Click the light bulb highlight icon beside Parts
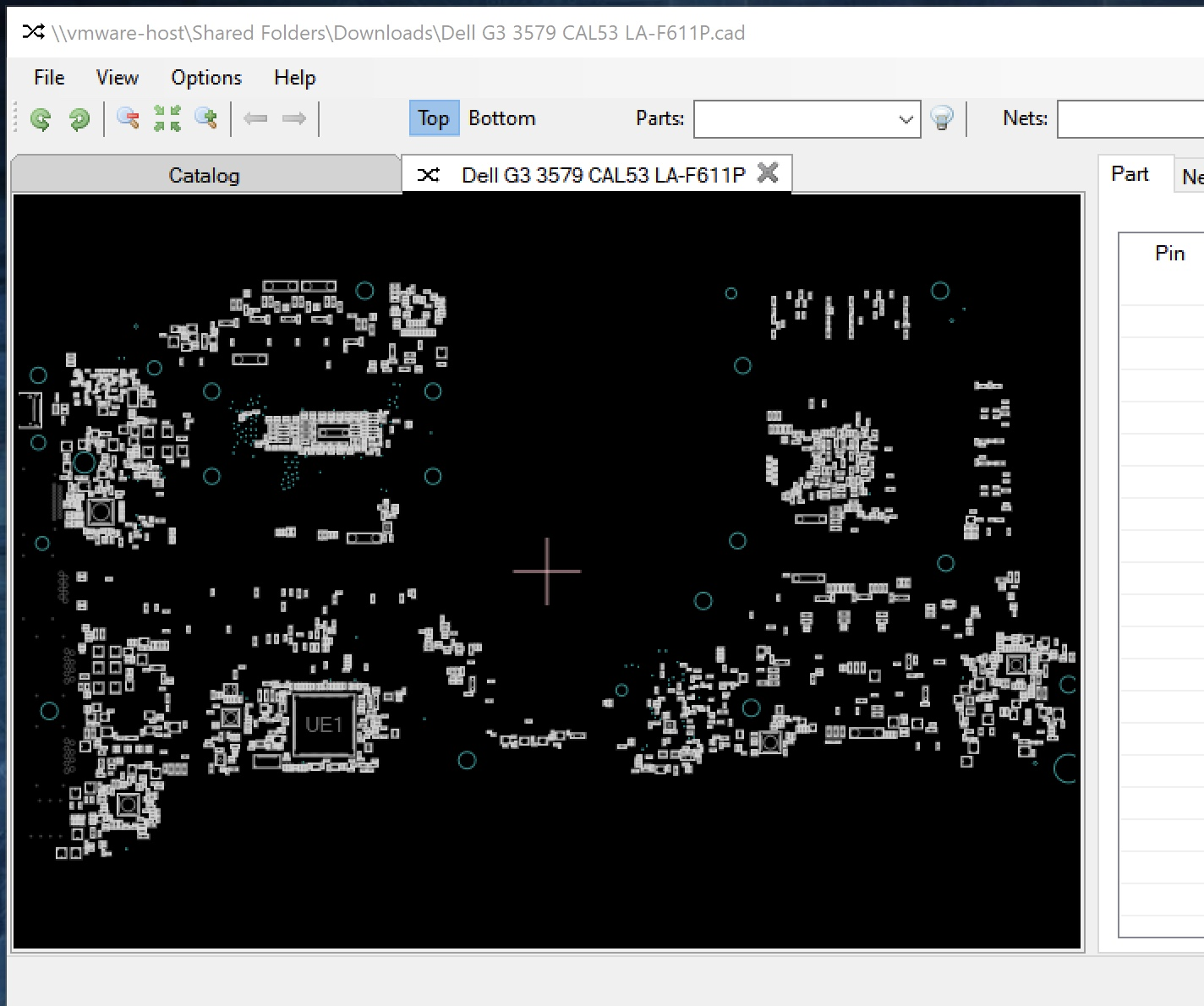Screen dimensions: 1204x1006 point(942,118)
